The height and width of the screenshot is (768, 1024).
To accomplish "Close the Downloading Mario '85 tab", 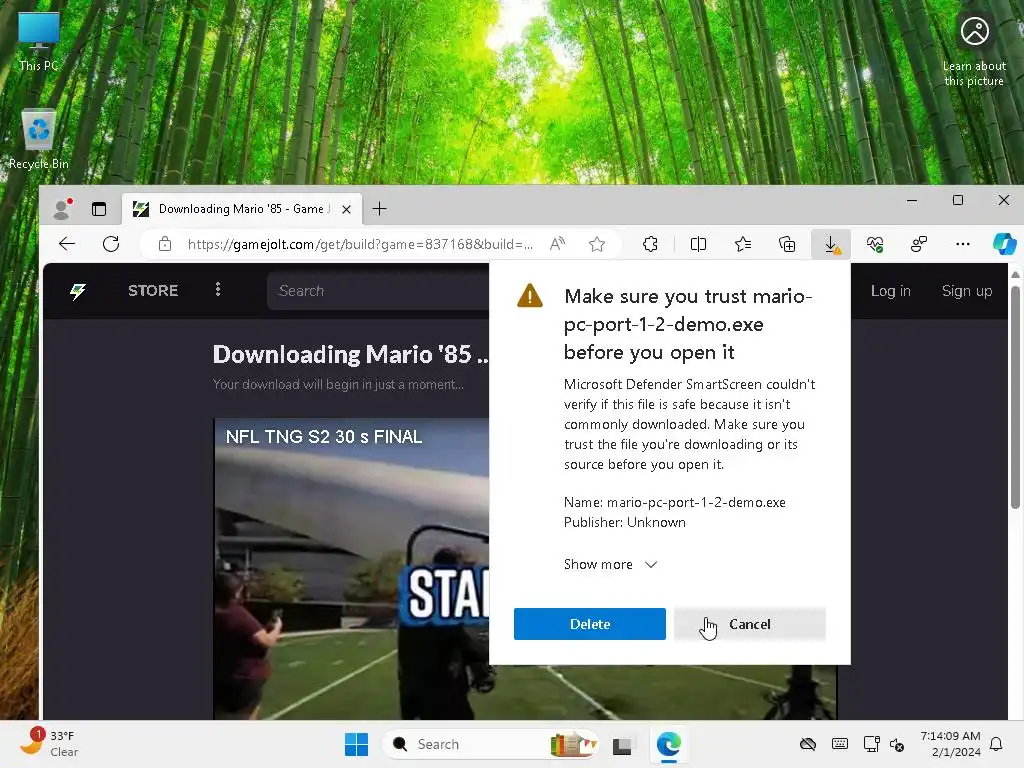I will [x=347, y=209].
